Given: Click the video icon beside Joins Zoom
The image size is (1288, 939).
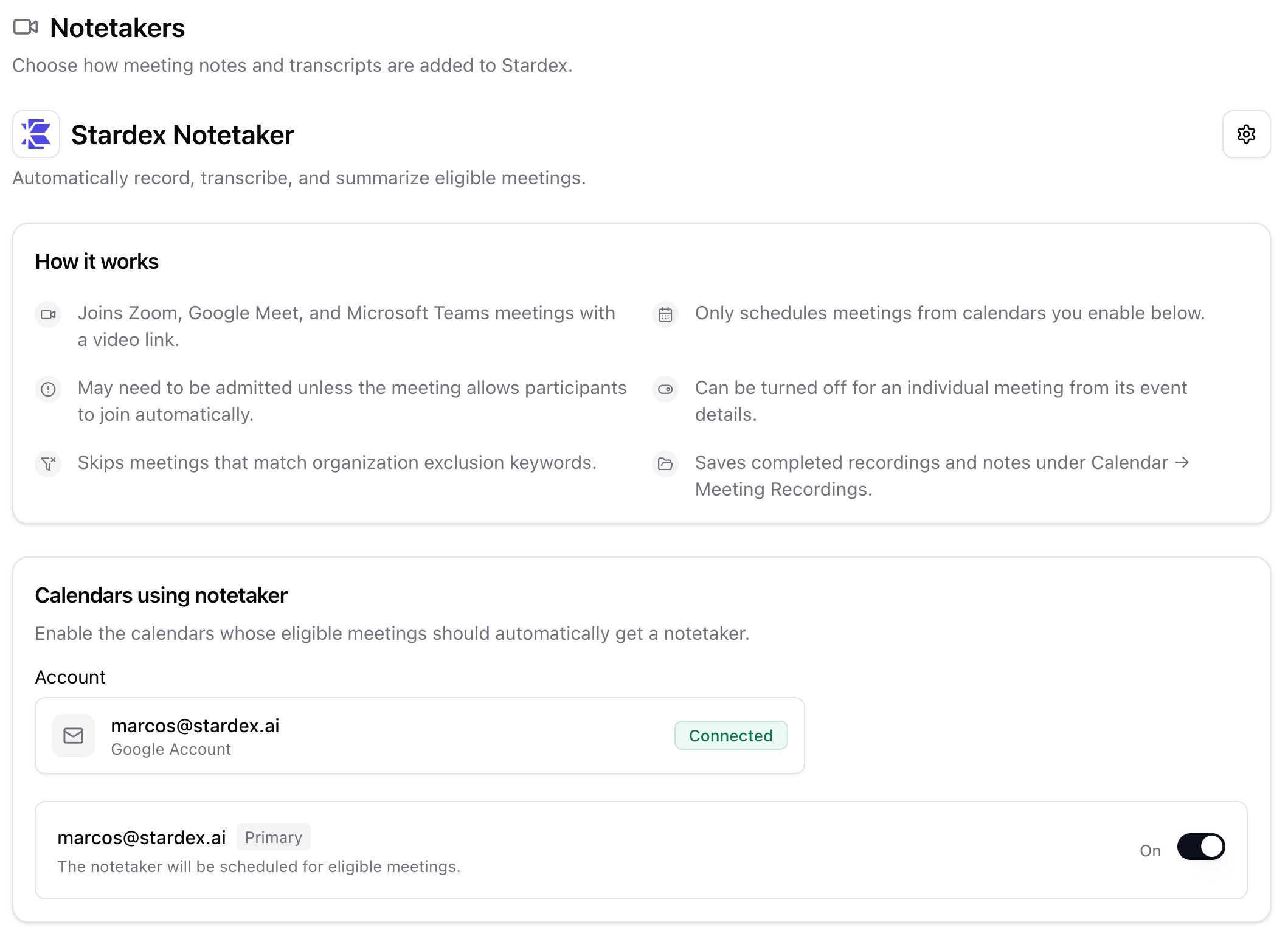Looking at the screenshot, I should point(48,314).
